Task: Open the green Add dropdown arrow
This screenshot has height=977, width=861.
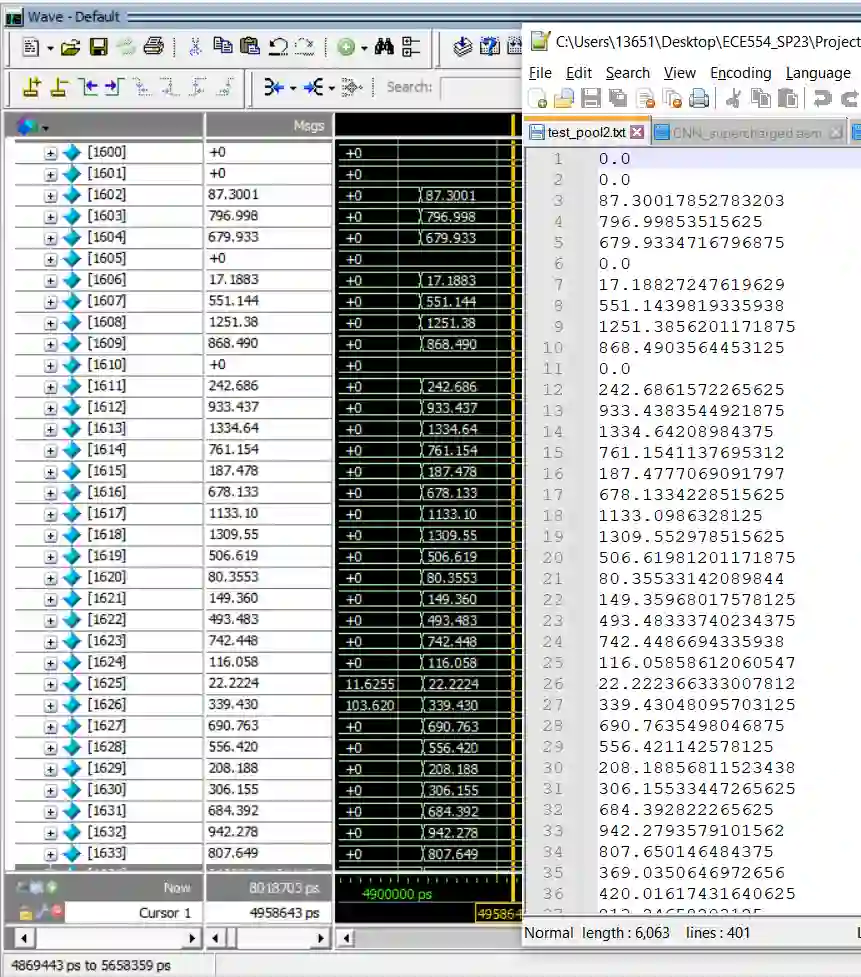Action: coord(364,48)
